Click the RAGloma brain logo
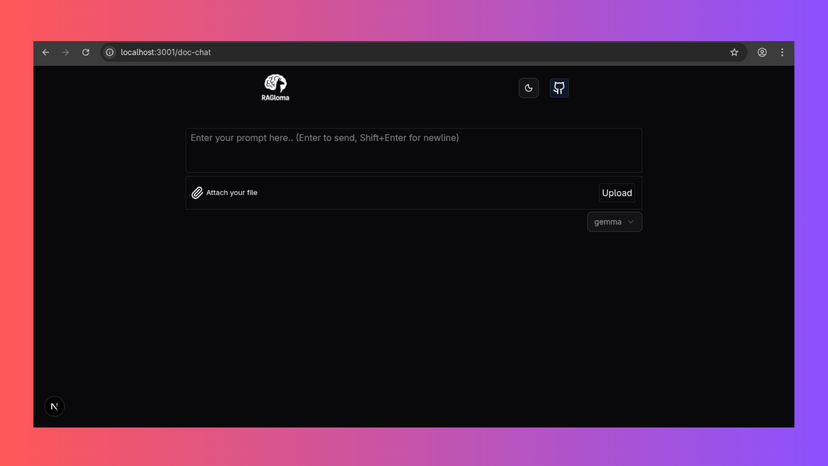 pyautogui.click(x=275, y=83)
